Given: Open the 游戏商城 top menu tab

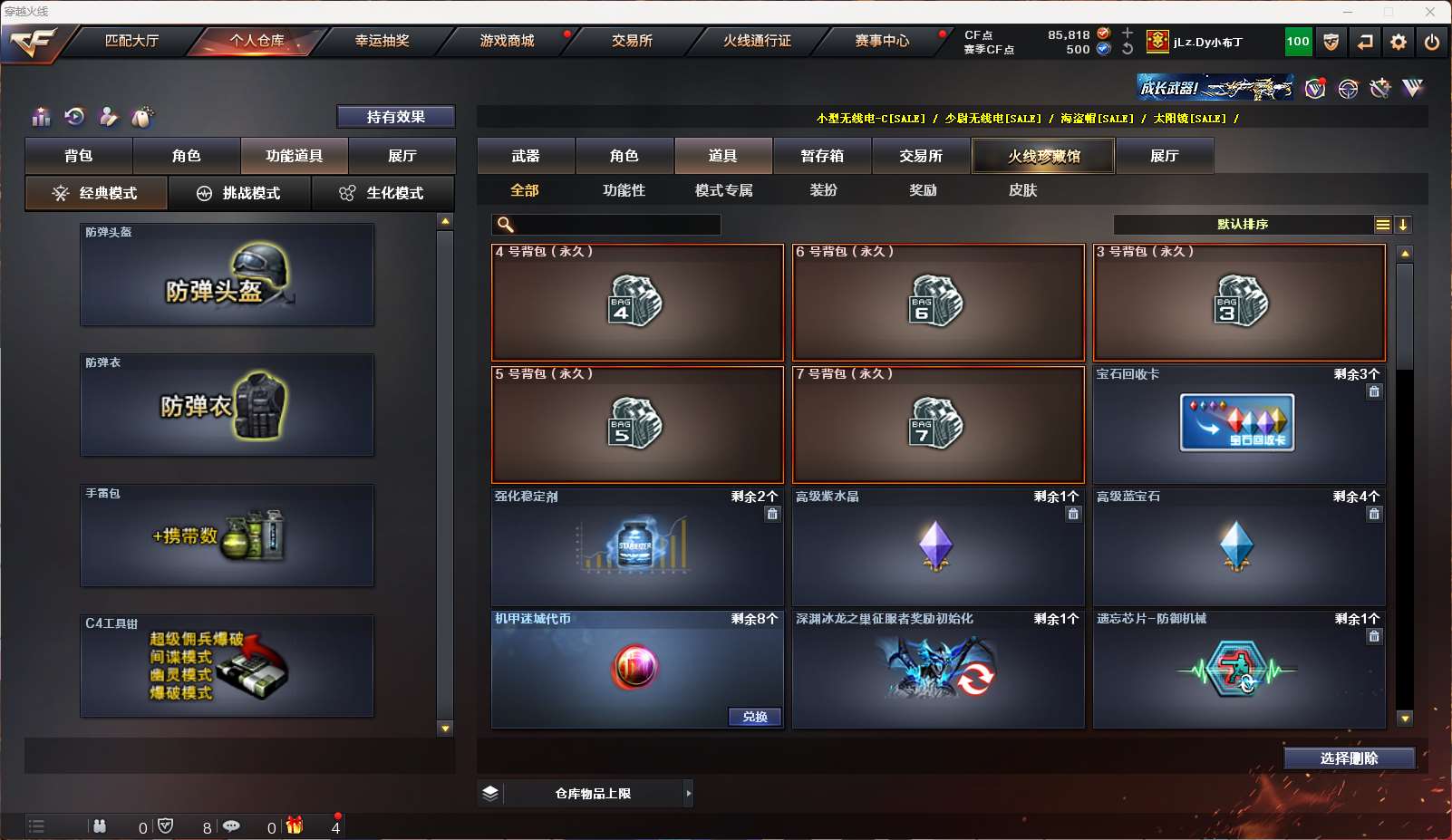Looking at the screenshot, I should (508, 41).
